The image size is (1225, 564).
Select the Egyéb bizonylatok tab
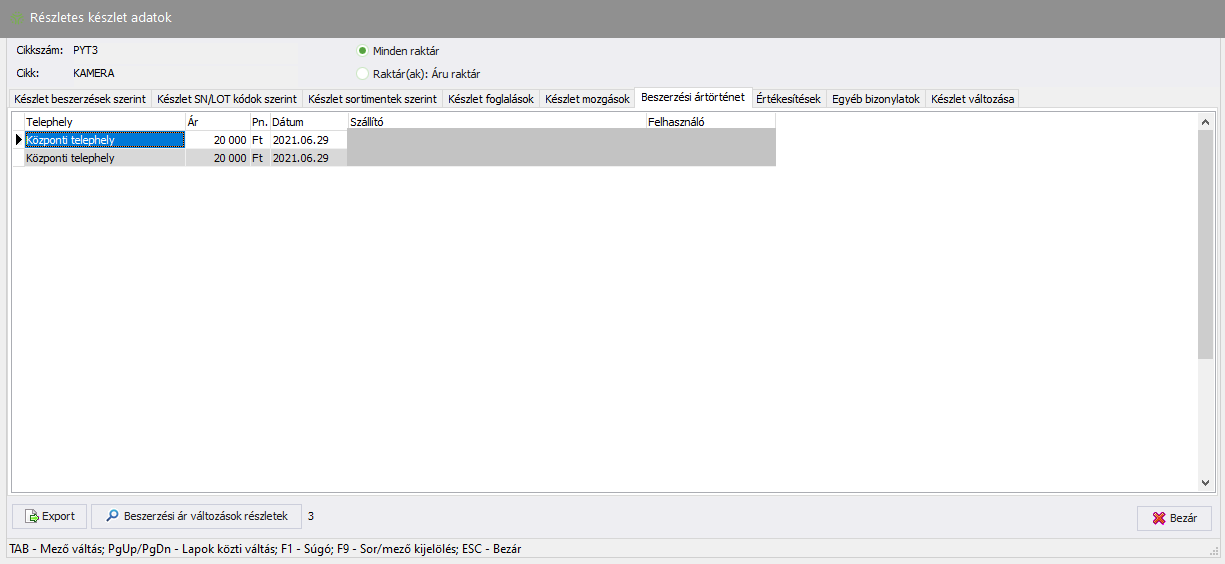[x=875, y=99]
